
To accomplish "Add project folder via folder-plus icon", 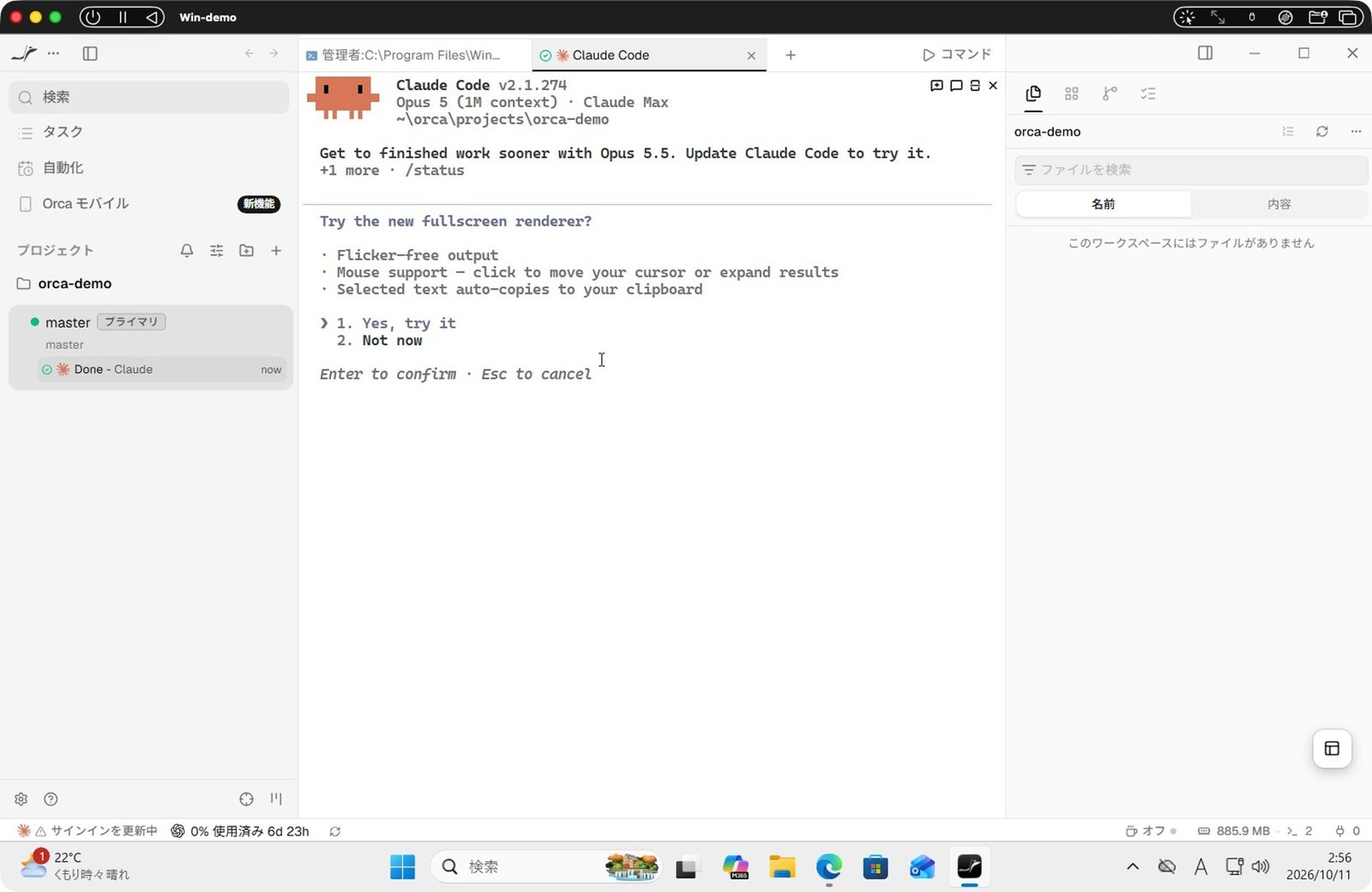I will [246, 250].
